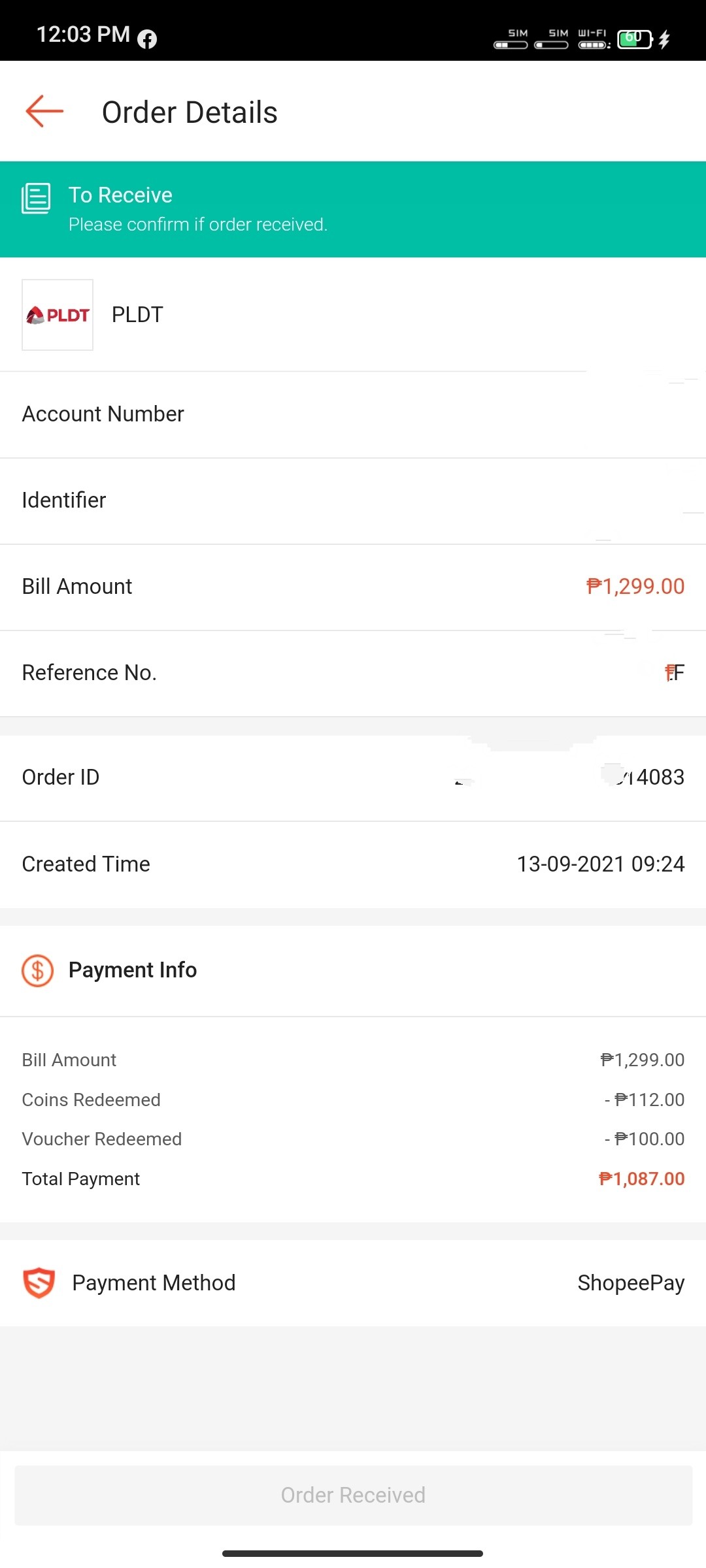
Task: Tap the red back arrow icon
Action: (44, 111)
